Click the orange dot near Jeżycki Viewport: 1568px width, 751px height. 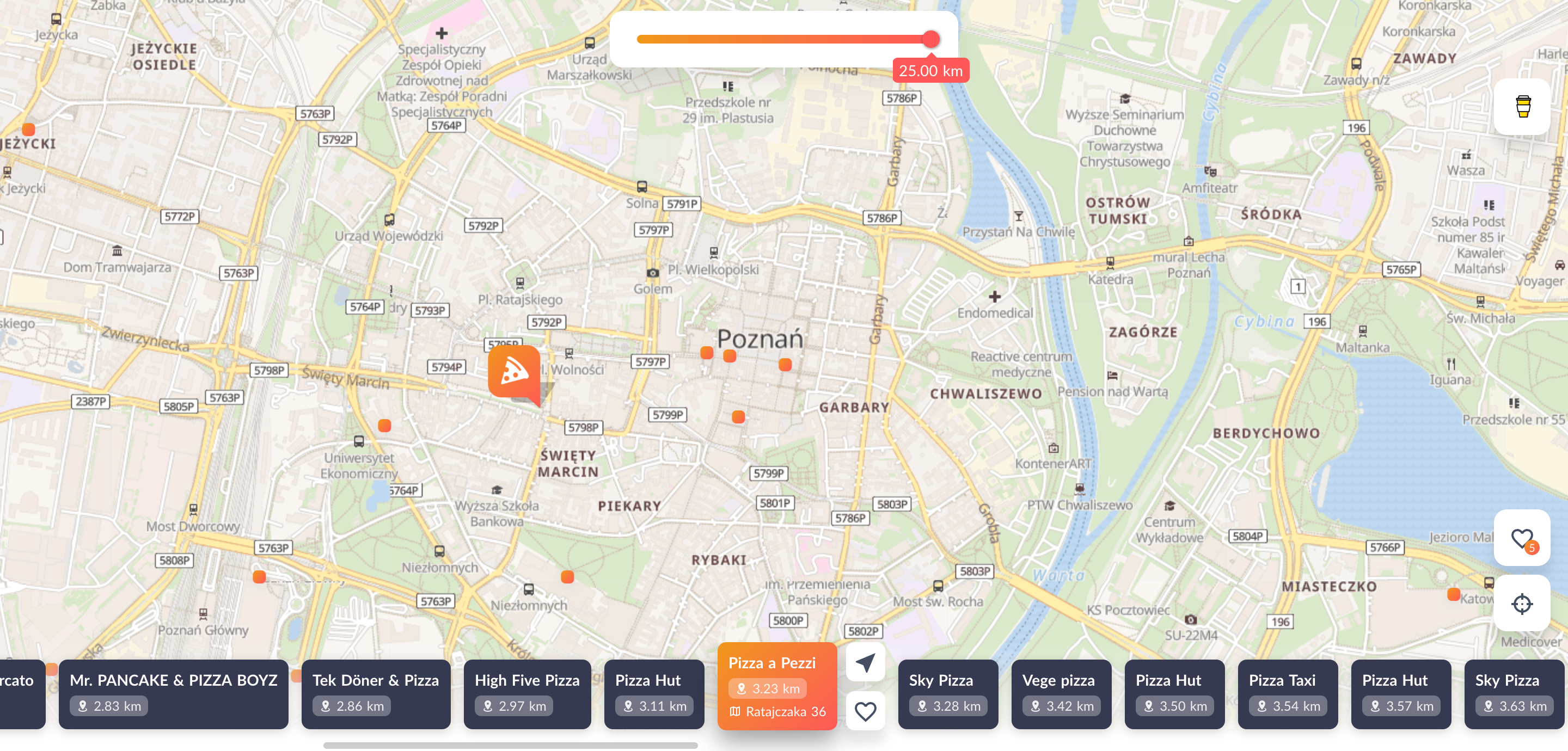[28, 129]
